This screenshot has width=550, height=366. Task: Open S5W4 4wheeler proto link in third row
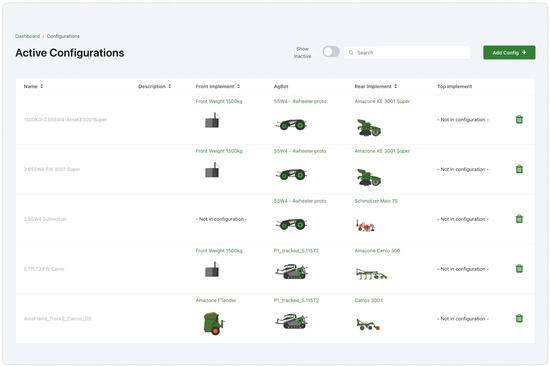(300, 201)
